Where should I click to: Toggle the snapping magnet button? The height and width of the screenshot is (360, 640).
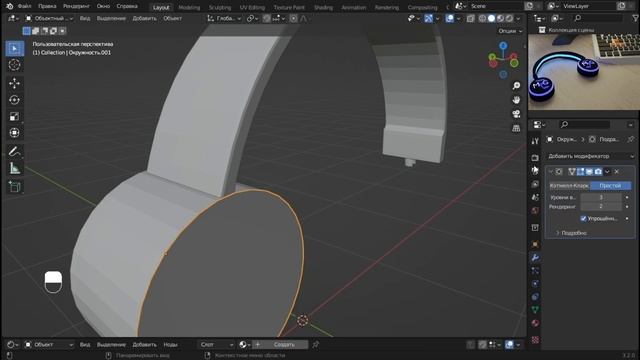[267, 18]
